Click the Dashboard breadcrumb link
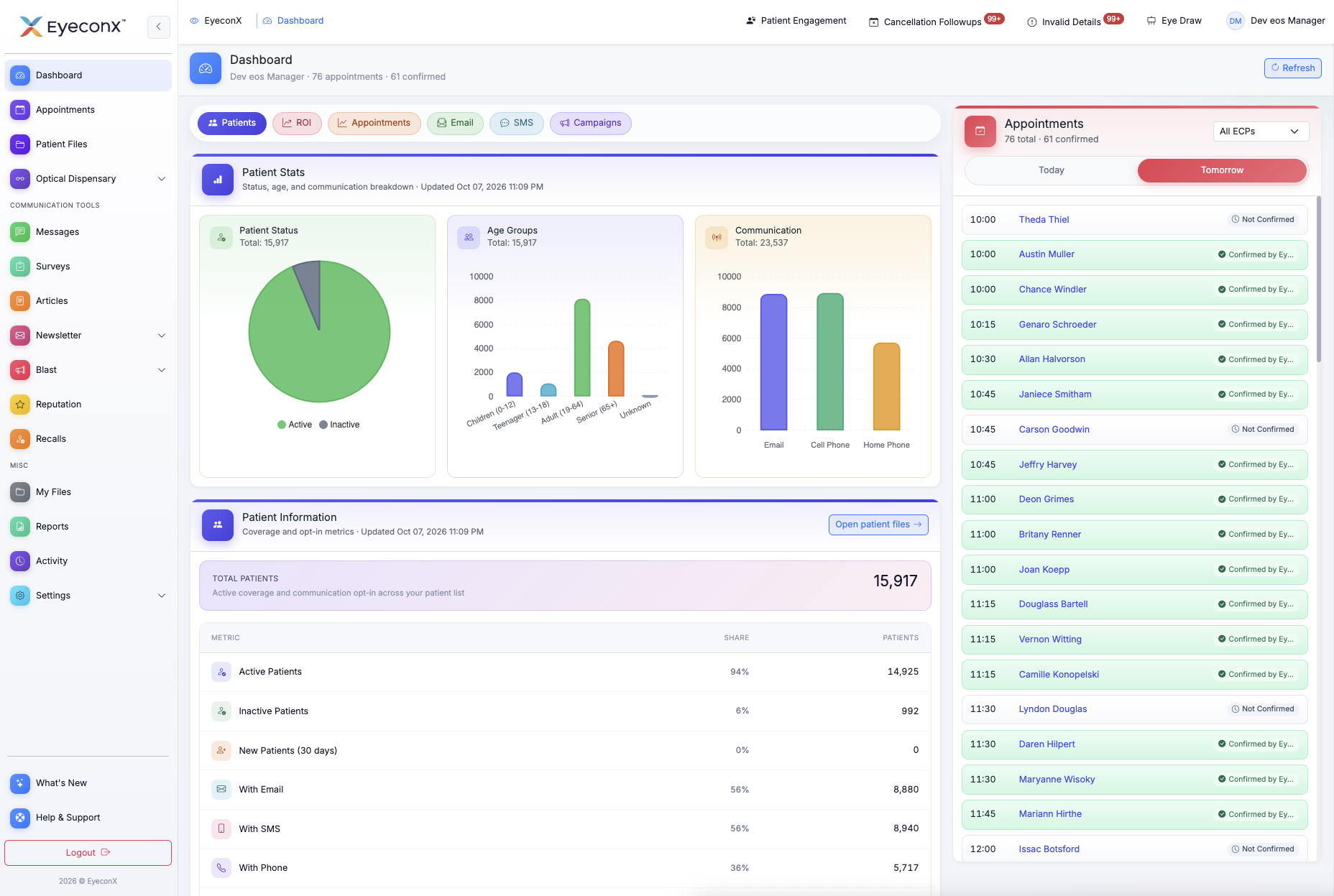This screenshot has height=896, width=1334. pos(293,21)
